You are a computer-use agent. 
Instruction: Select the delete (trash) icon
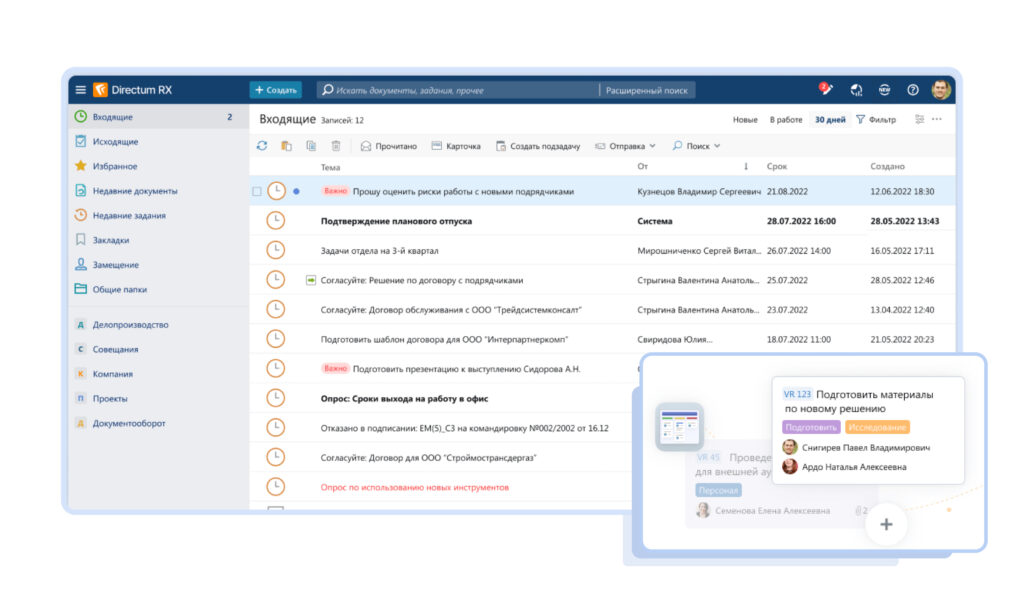[x=336, y=146]
